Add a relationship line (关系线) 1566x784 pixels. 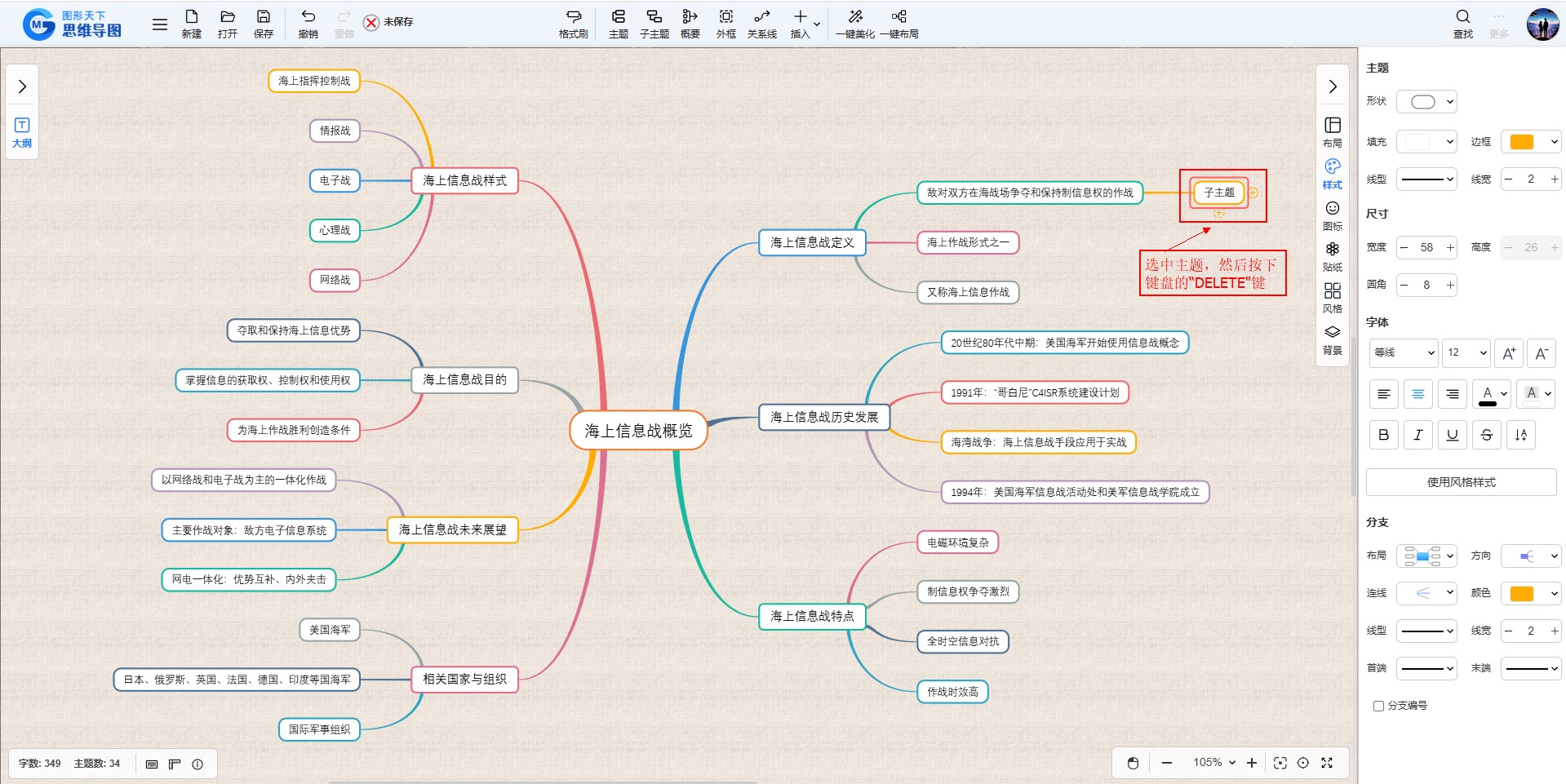(761, 23)
